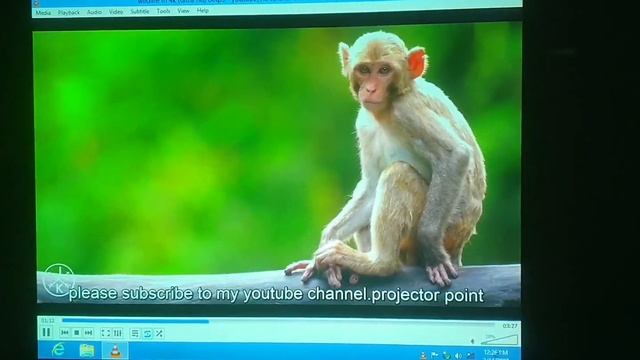This screenshot has width=640, height=360.
Task: Skip to next media item
Action: [x=88, y=333]
